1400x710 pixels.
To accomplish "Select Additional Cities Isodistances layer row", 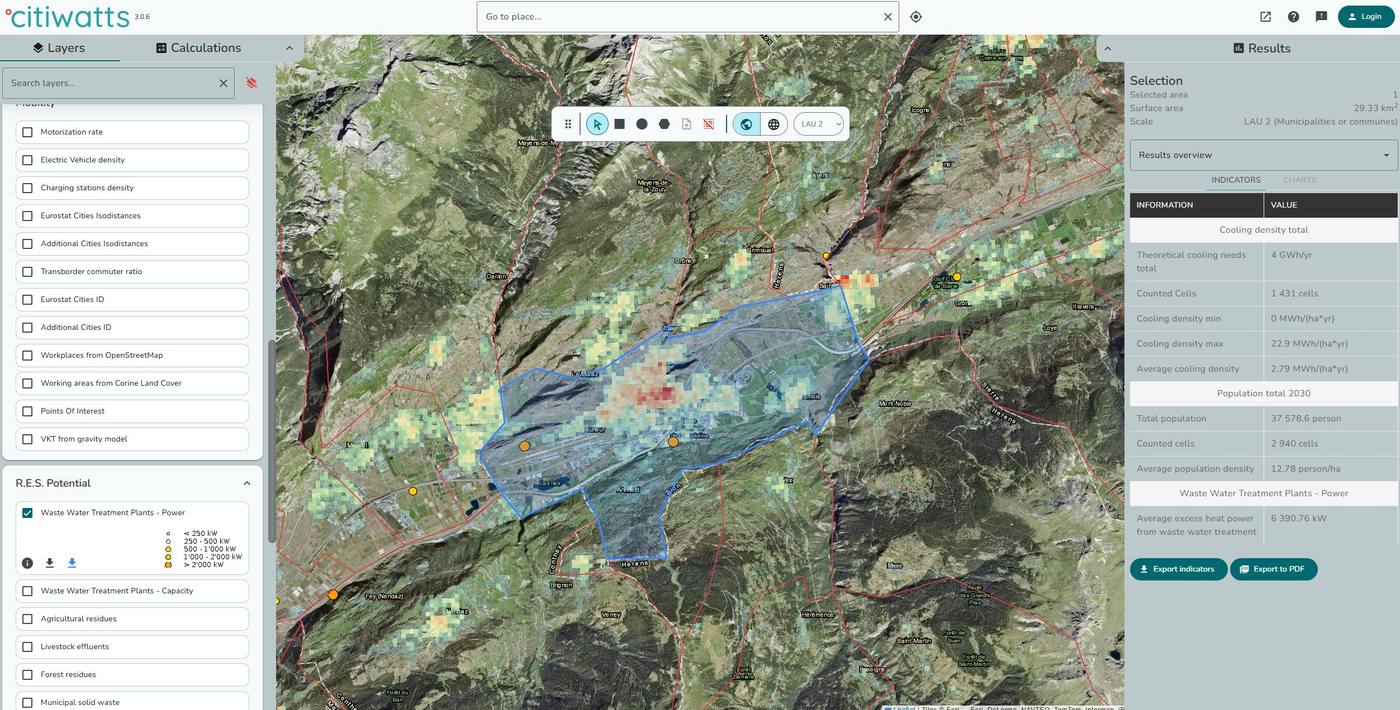I will click(133, 244).
